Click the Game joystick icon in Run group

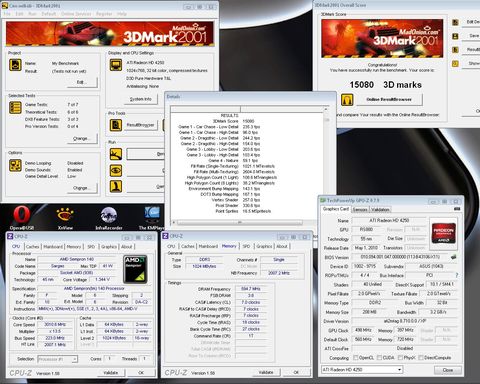pyautogui.click(x=116, y=186)
